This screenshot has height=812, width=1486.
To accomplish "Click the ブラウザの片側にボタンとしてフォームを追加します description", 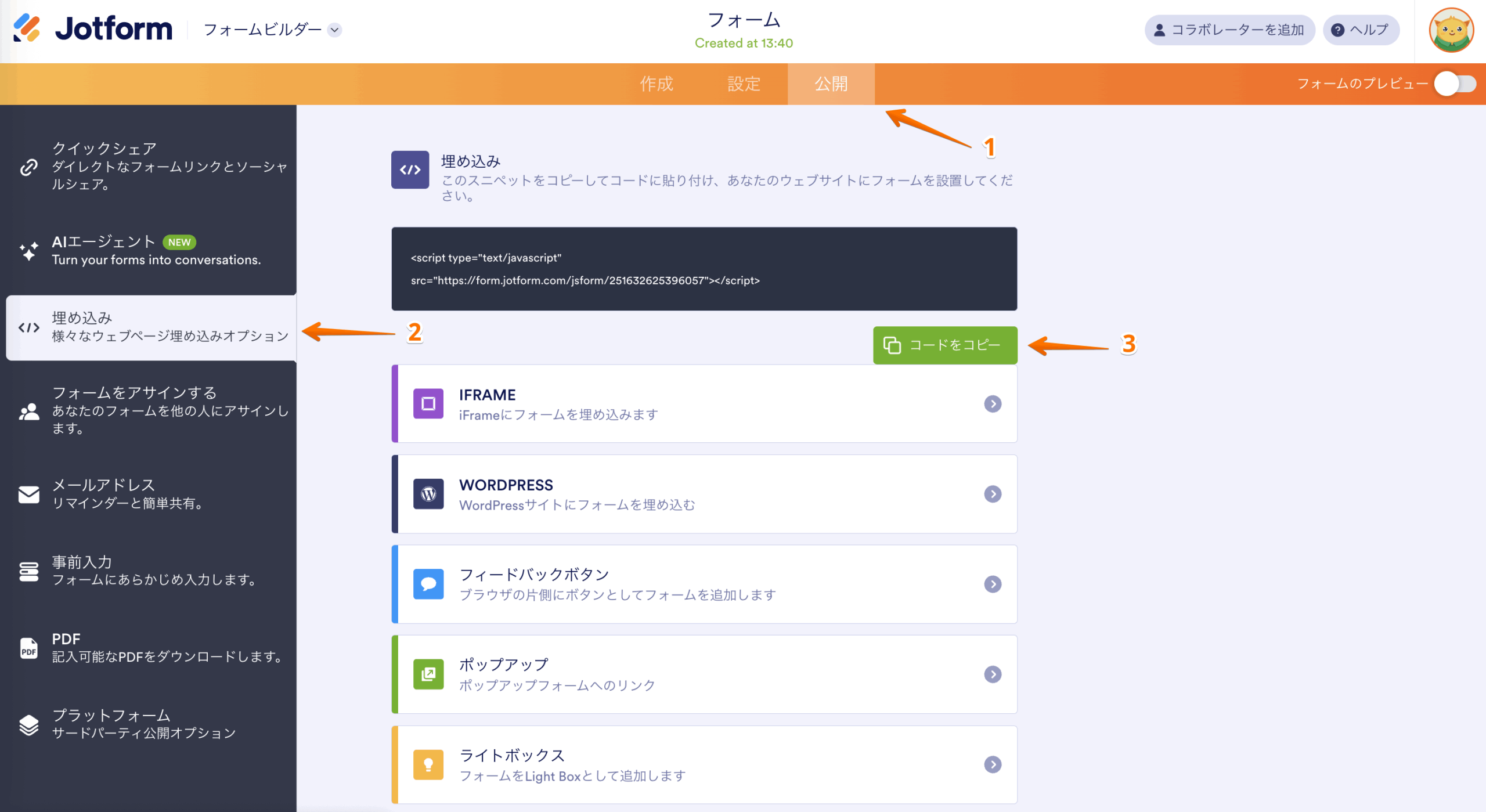I will pyautogui.click(x=618, y=595).
